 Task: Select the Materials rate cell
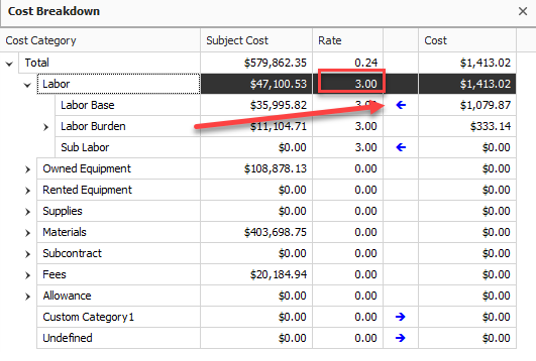[x=348, y=232]
